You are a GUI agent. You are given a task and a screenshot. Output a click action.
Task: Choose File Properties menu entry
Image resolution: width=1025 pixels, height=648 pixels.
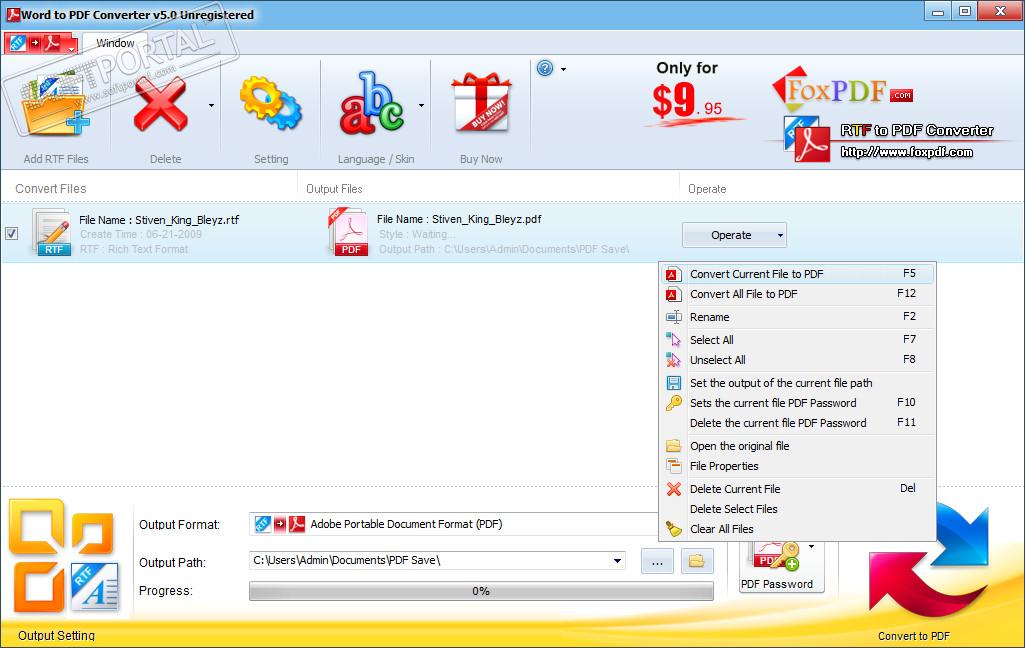pos(798,466)
